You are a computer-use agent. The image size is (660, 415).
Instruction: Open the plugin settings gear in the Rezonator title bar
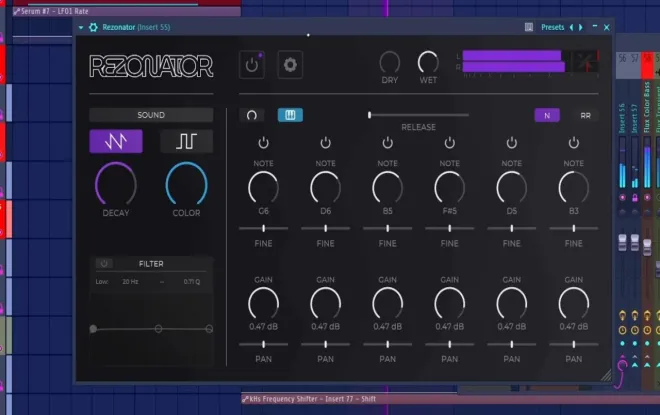pos(93,27)
